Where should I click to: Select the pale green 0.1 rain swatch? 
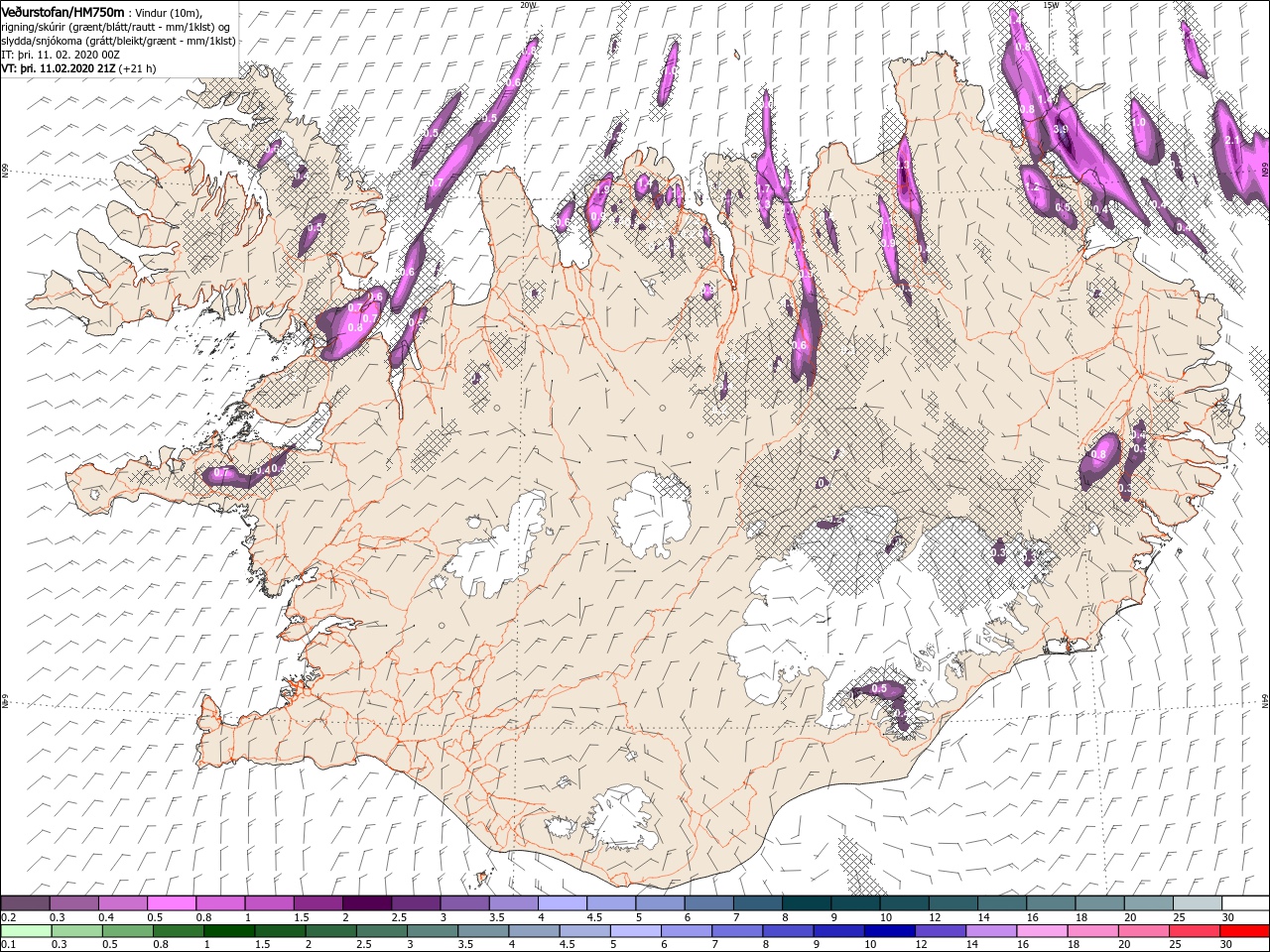point(26,932)
